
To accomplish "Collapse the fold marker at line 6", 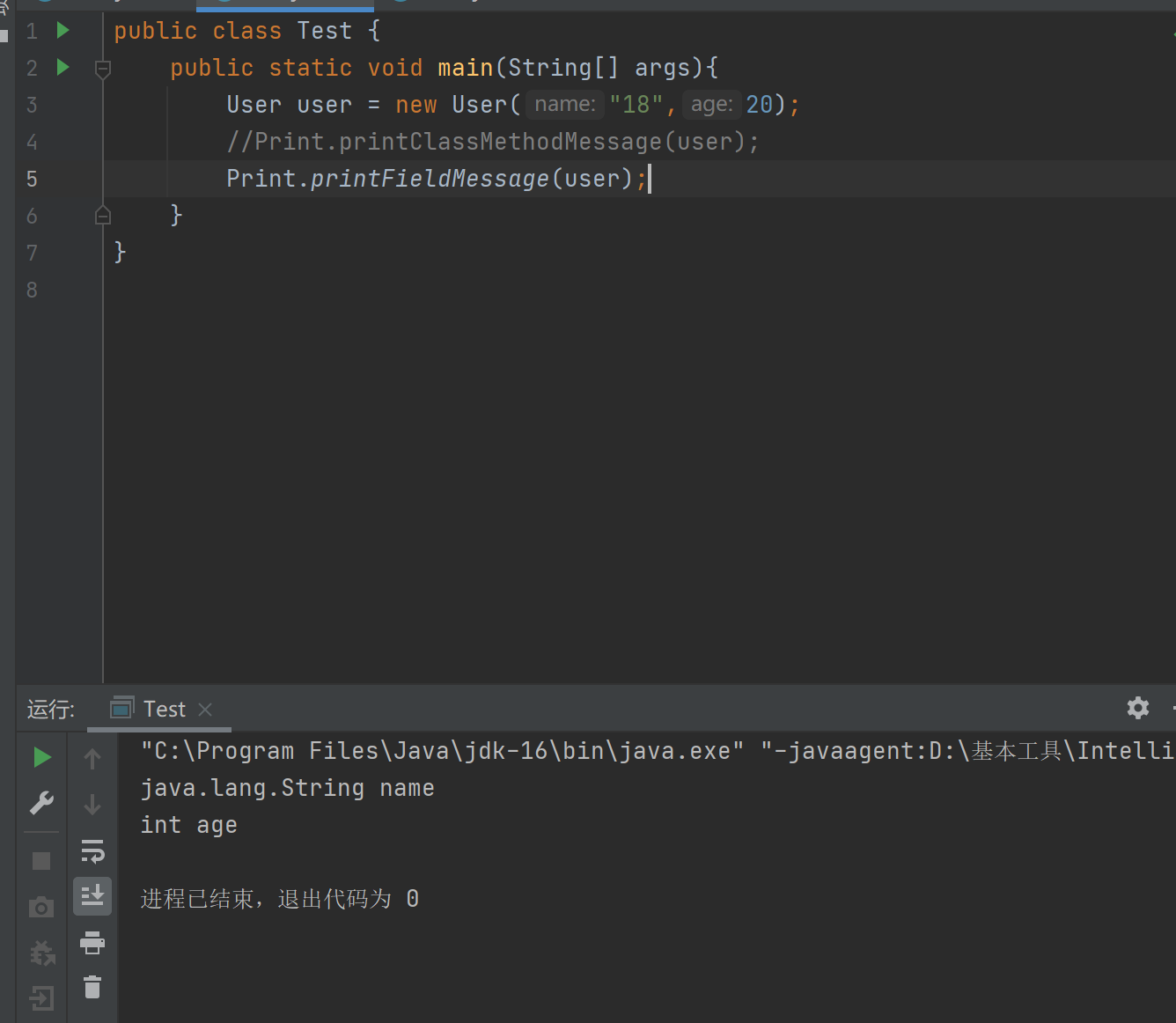I will 102,215.
